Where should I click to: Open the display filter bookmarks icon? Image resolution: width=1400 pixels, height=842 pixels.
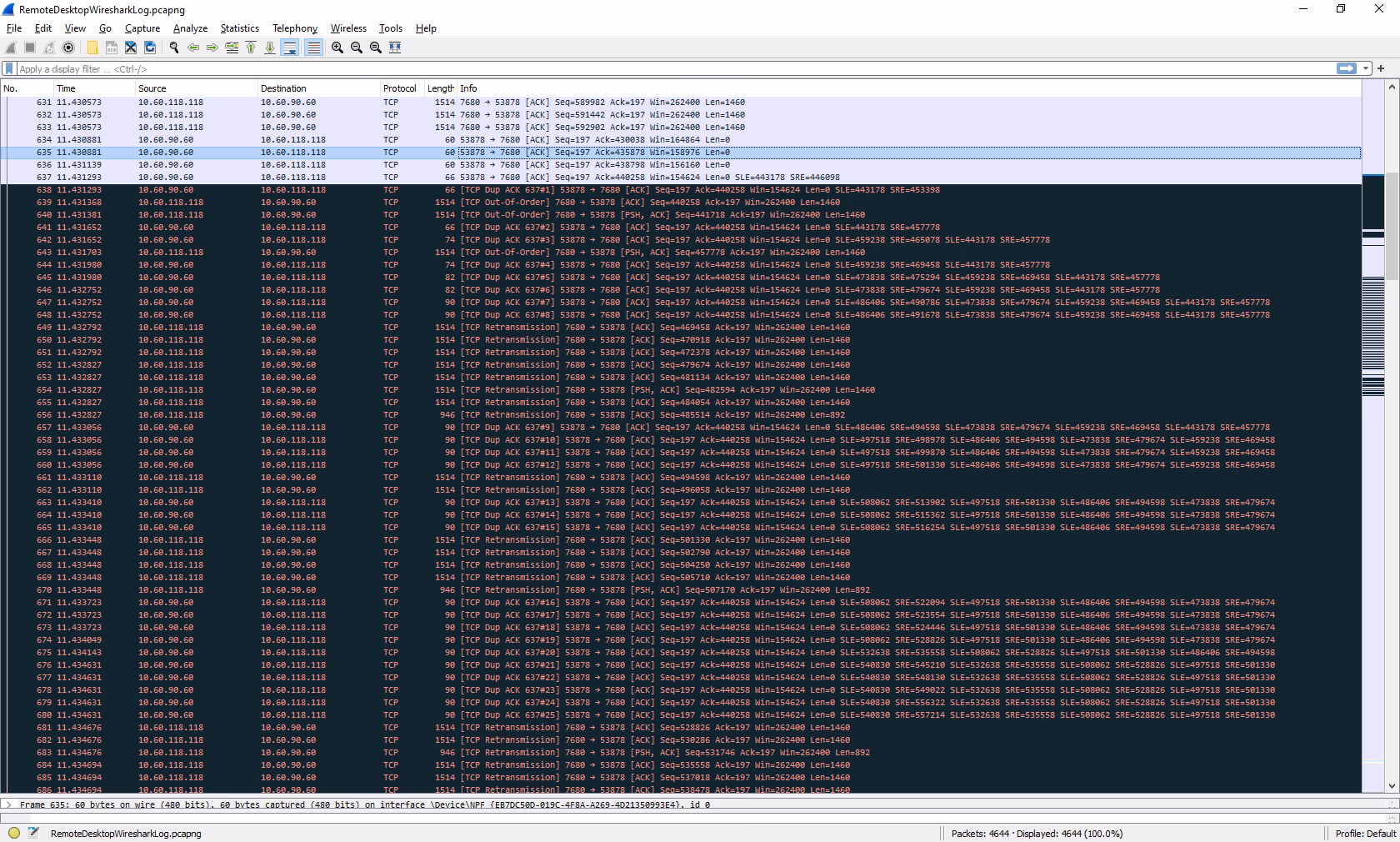tap(8, 68)
